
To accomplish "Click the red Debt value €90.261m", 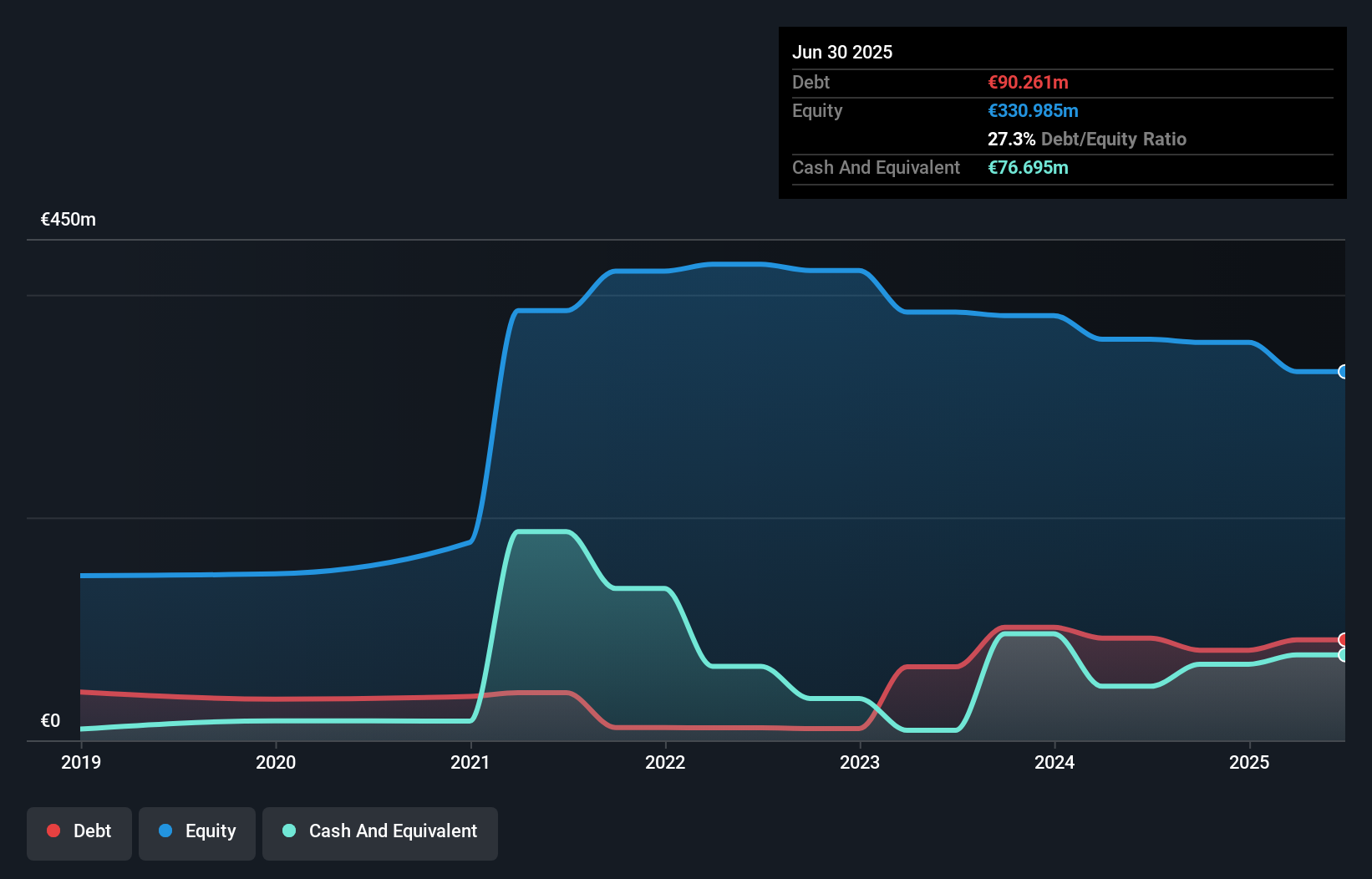I will coord(1028,82).
